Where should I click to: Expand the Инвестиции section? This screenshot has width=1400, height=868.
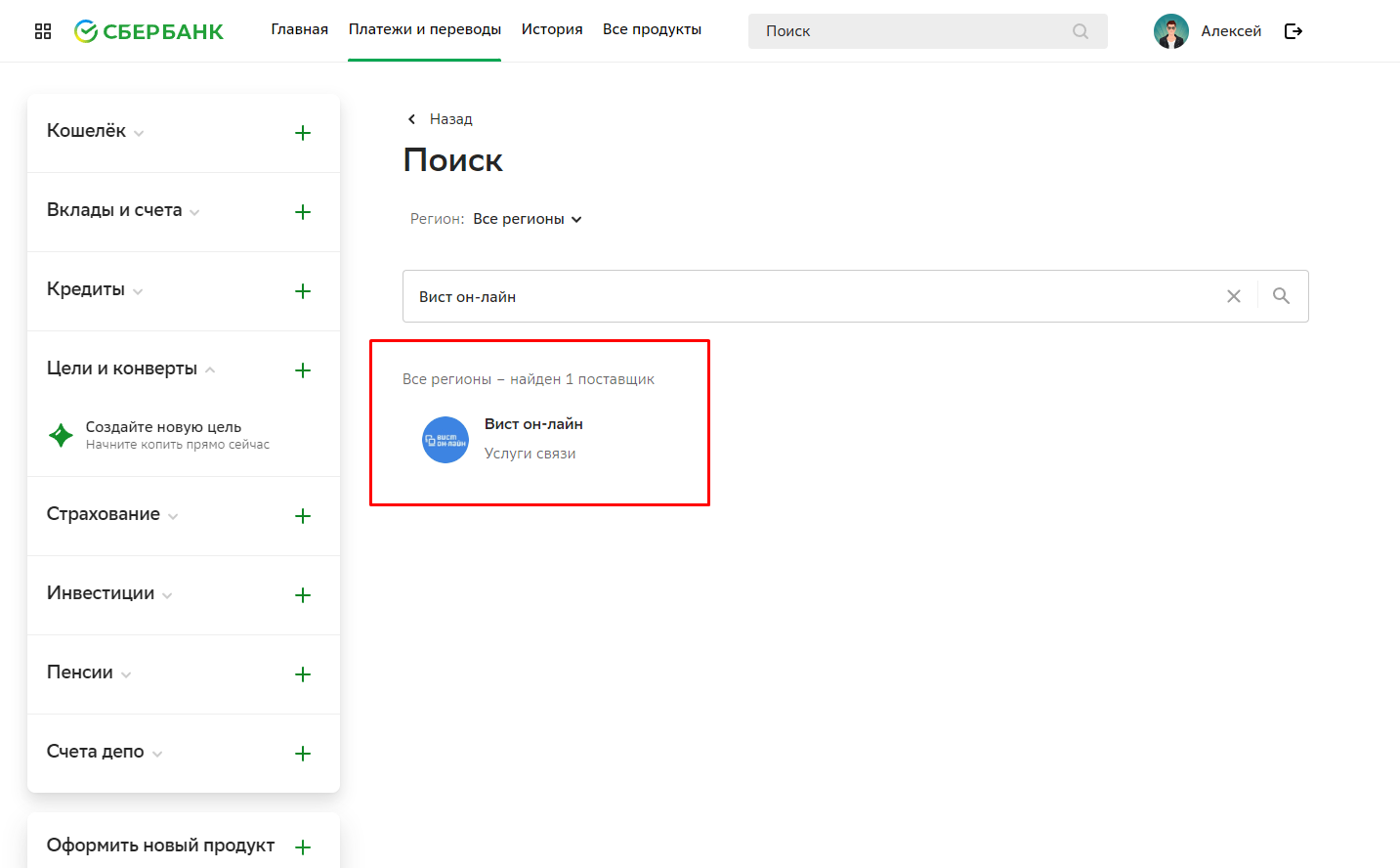(x=167, y=595)
